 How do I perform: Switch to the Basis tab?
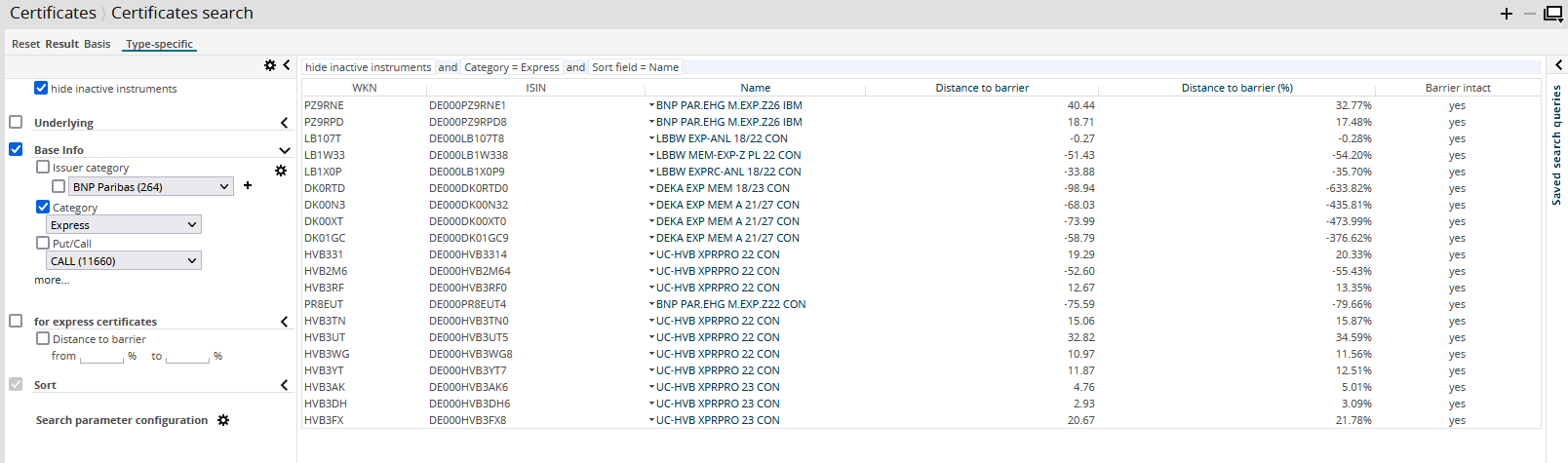(97, 44)
